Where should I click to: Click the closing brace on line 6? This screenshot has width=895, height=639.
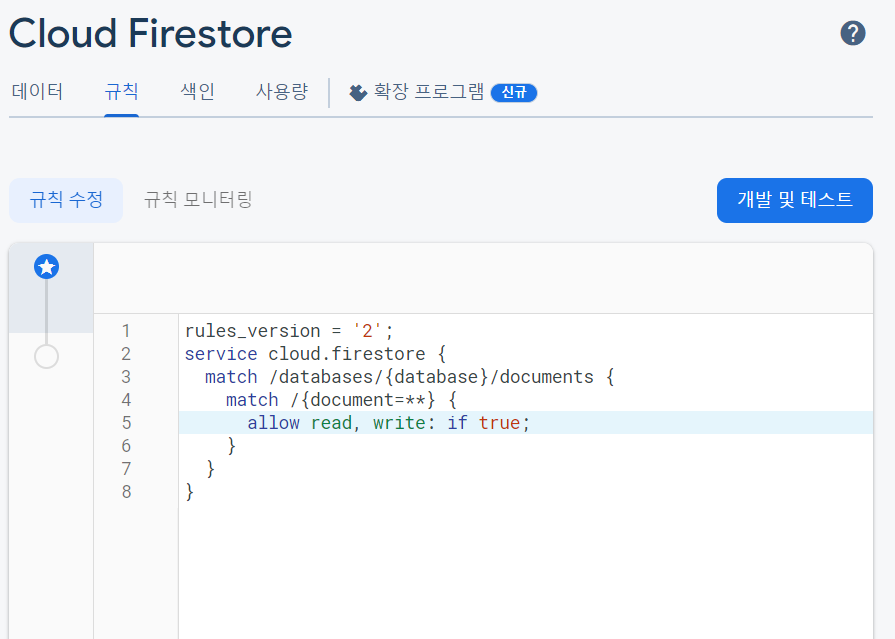click(231, 445)
